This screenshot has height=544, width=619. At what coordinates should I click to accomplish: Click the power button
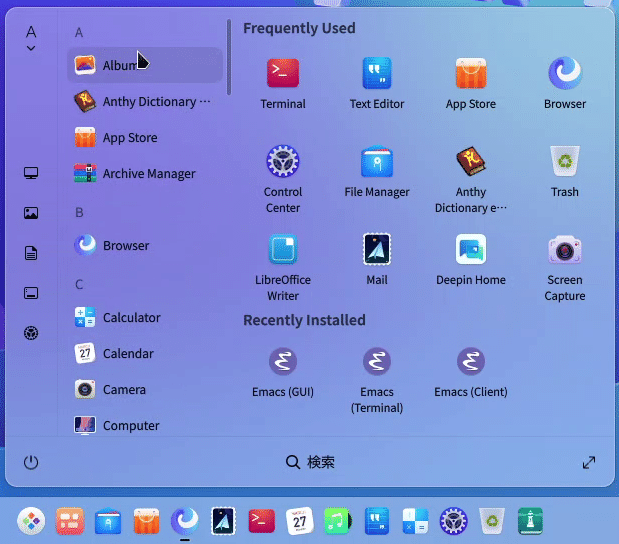point(31,462)
